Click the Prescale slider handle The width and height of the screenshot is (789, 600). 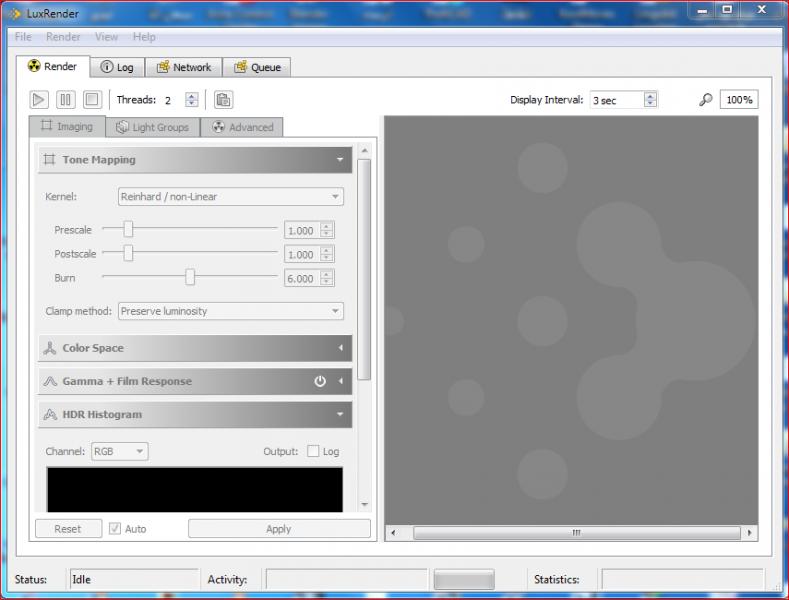pos(128,229)
